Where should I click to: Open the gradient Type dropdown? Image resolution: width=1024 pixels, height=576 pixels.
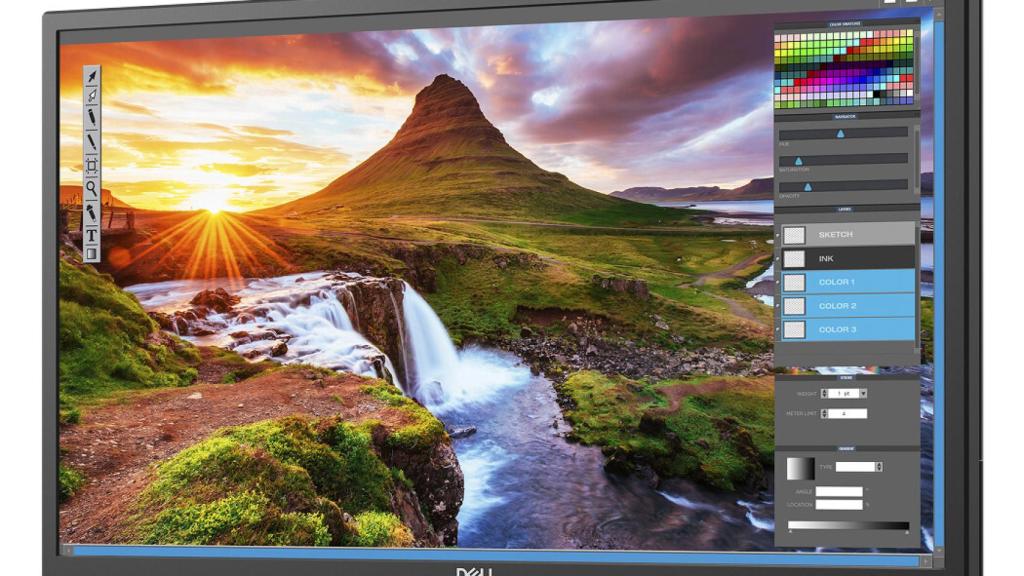click(x=877, y=466)
